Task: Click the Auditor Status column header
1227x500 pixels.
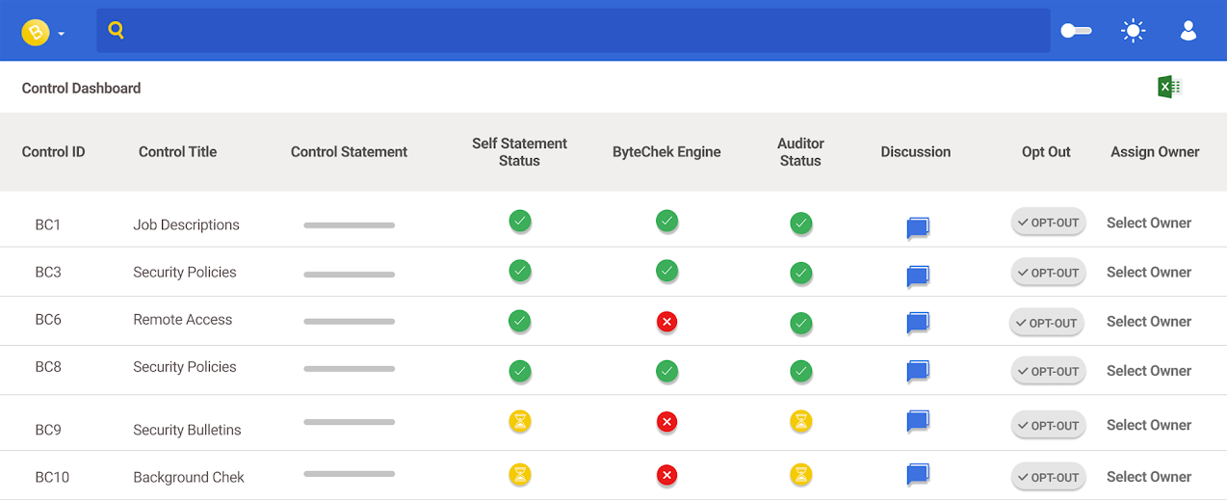Action: (x=800, y=152)
